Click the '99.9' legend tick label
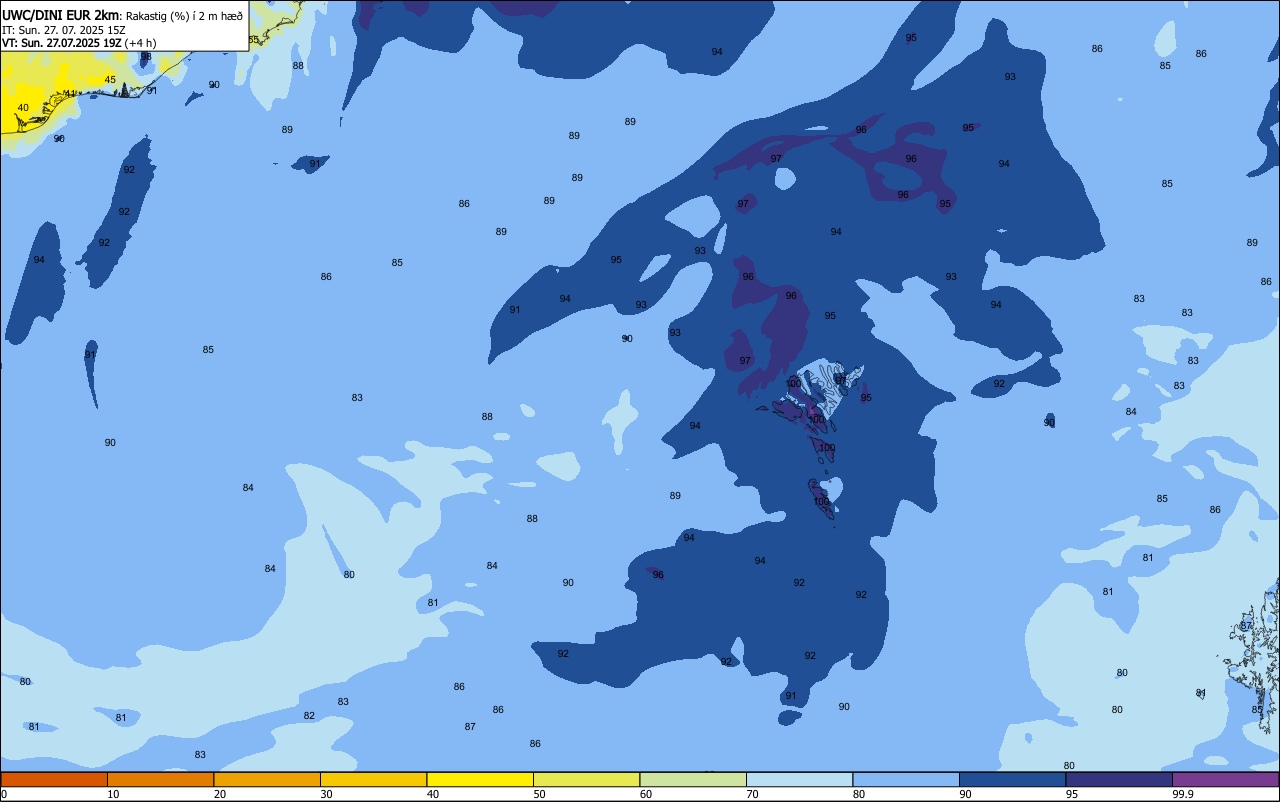The height and width of the screenshot is (802, 1280). [x=1183, y=794]
